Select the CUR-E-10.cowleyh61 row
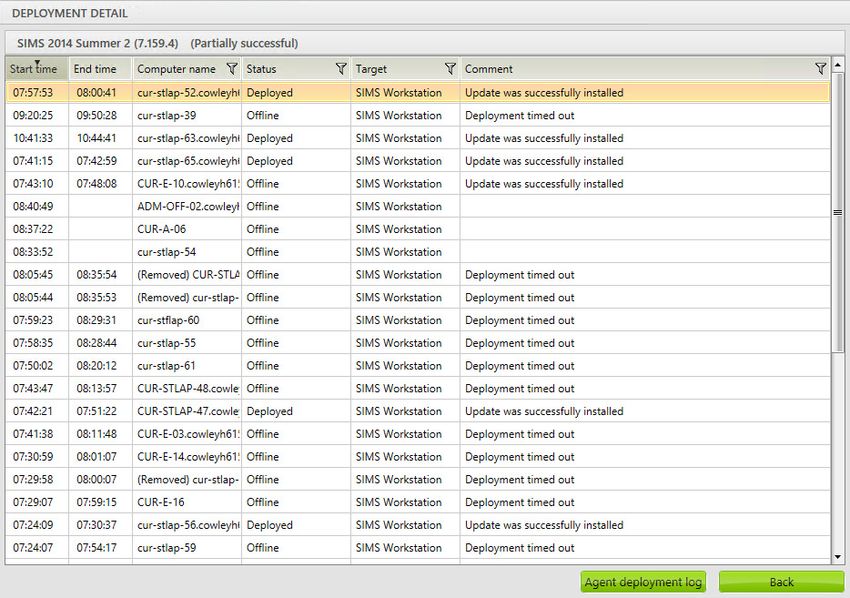 (418, 184)
